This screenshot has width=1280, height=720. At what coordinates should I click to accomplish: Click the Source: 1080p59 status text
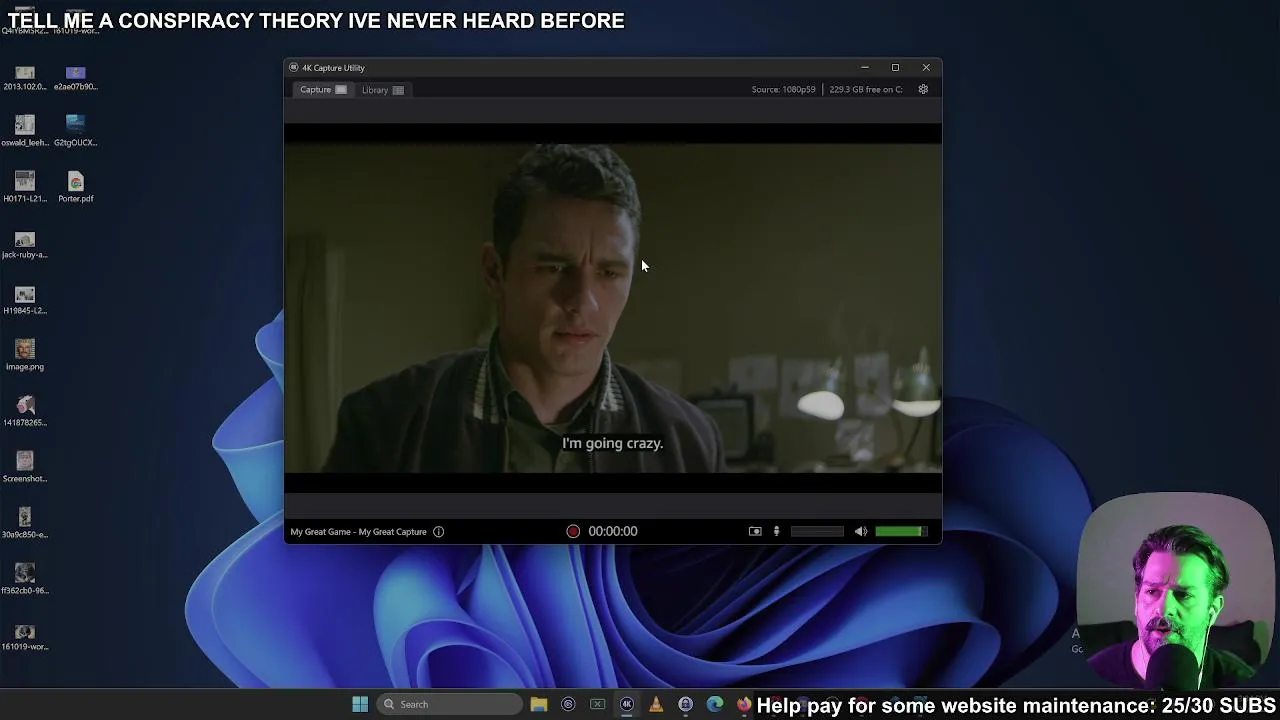(783, 89)
